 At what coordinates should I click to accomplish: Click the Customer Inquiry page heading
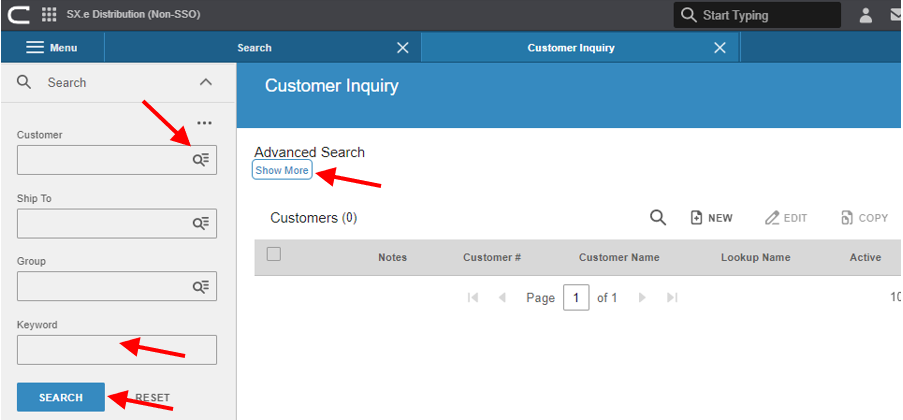[x=332, y=86]
